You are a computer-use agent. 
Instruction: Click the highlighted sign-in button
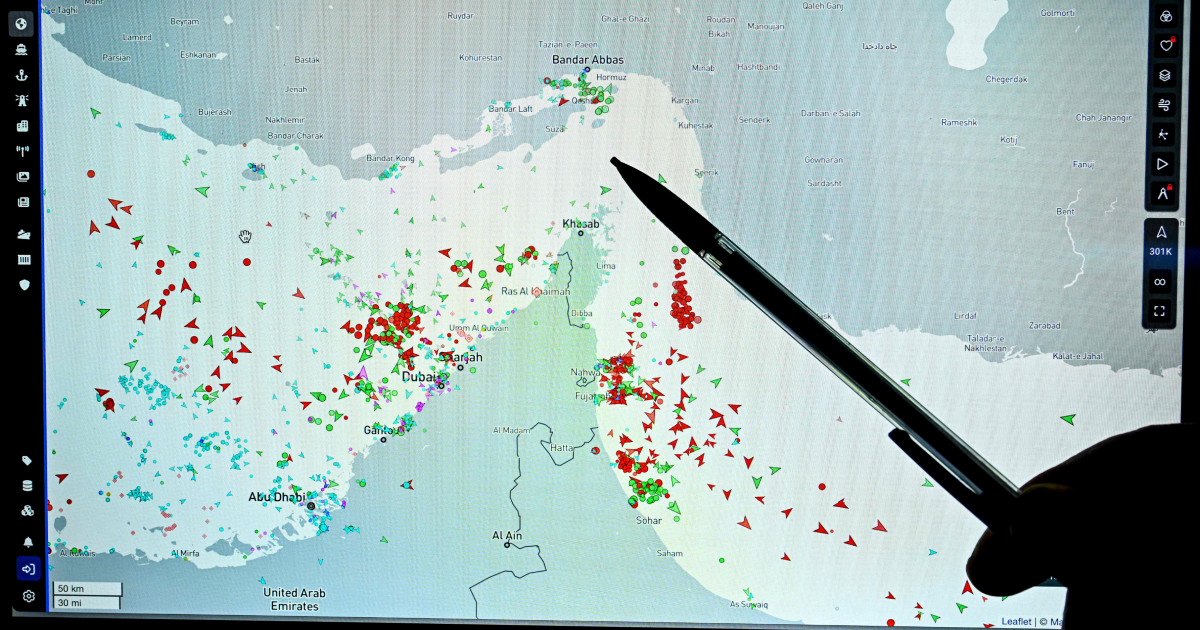coord(28,569)
